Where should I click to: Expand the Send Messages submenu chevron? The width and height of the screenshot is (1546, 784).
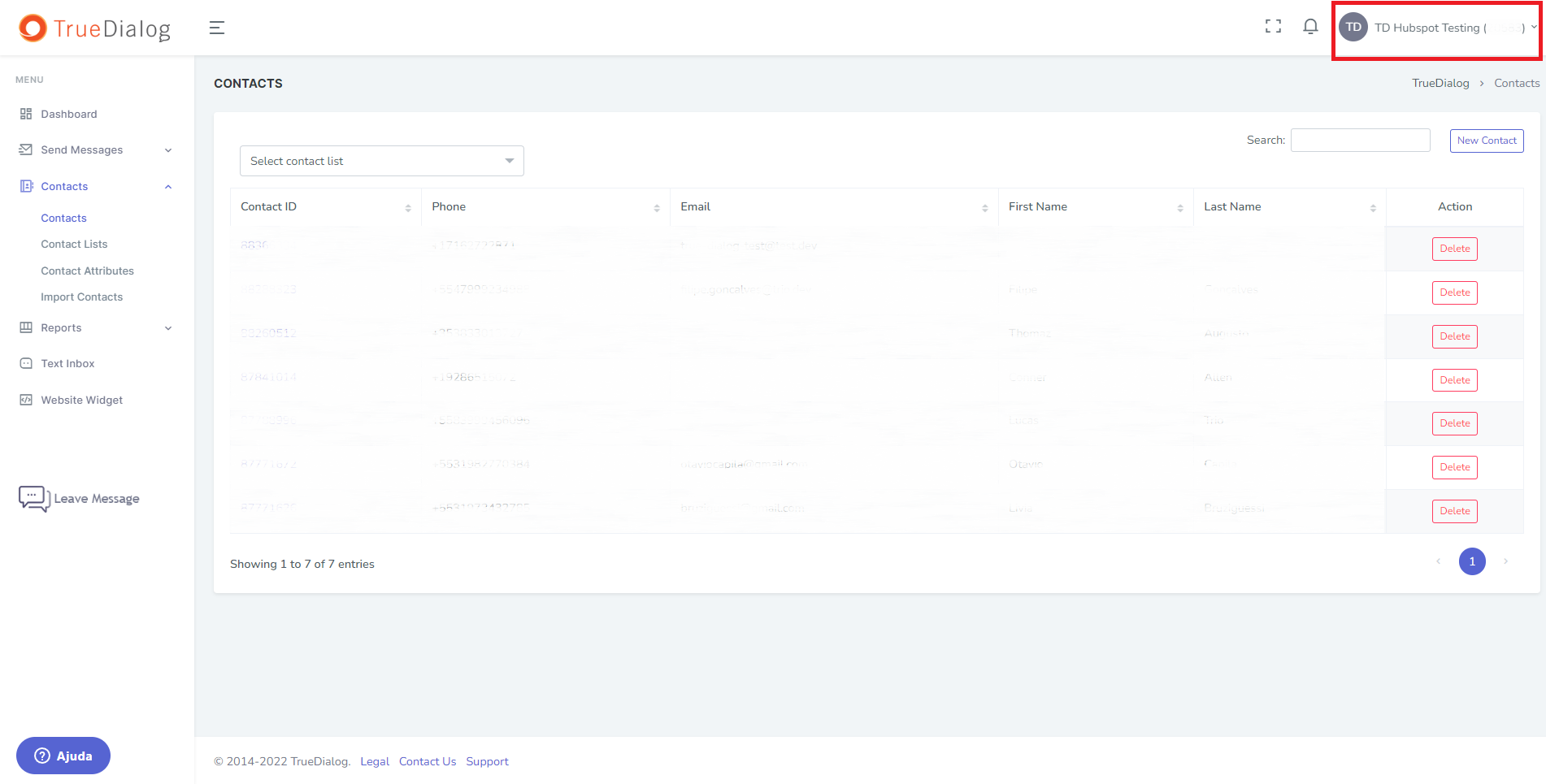tap(168, 150)
